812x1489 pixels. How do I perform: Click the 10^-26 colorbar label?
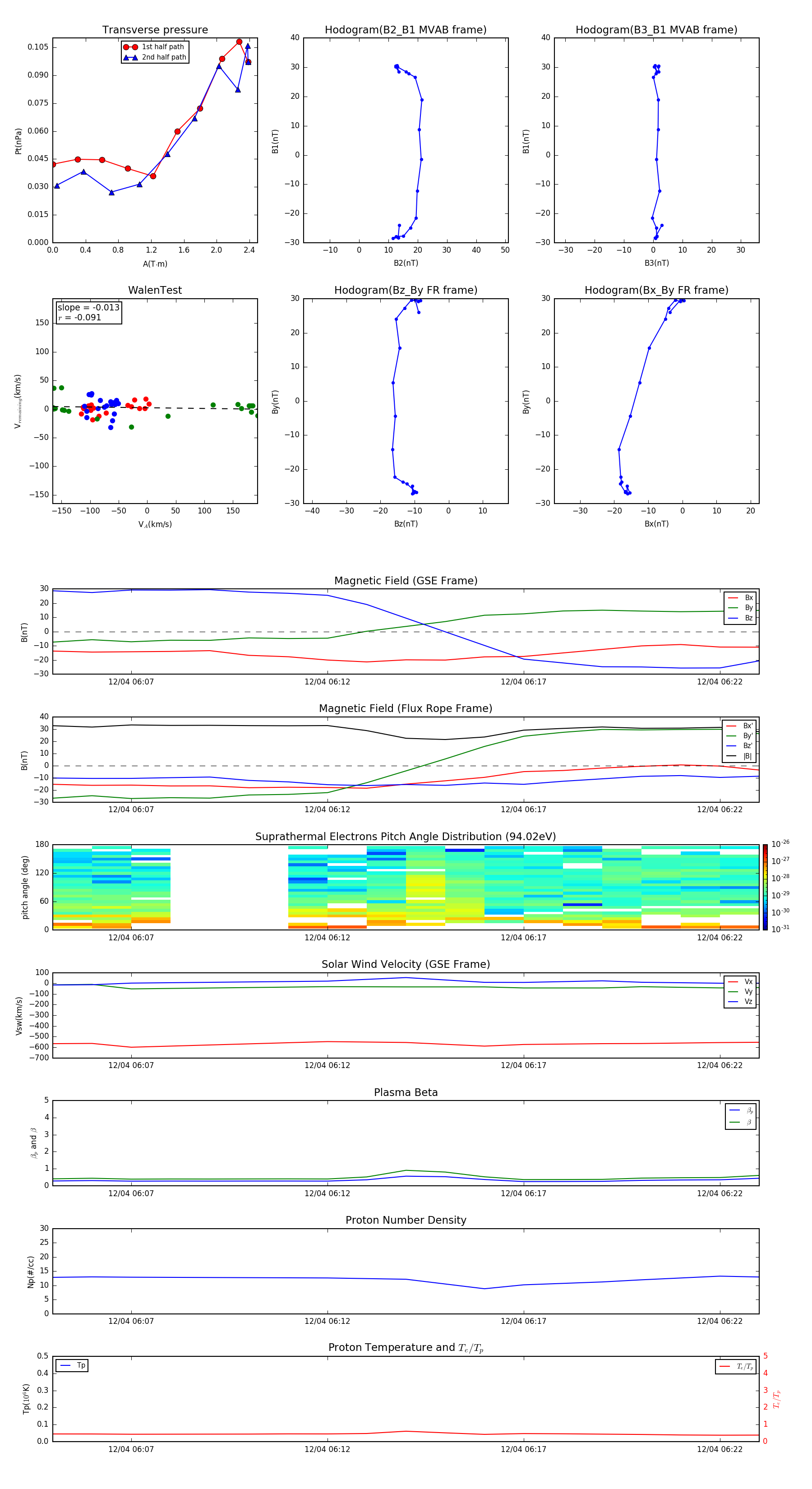pyautogui.click(x=780, y=844)
